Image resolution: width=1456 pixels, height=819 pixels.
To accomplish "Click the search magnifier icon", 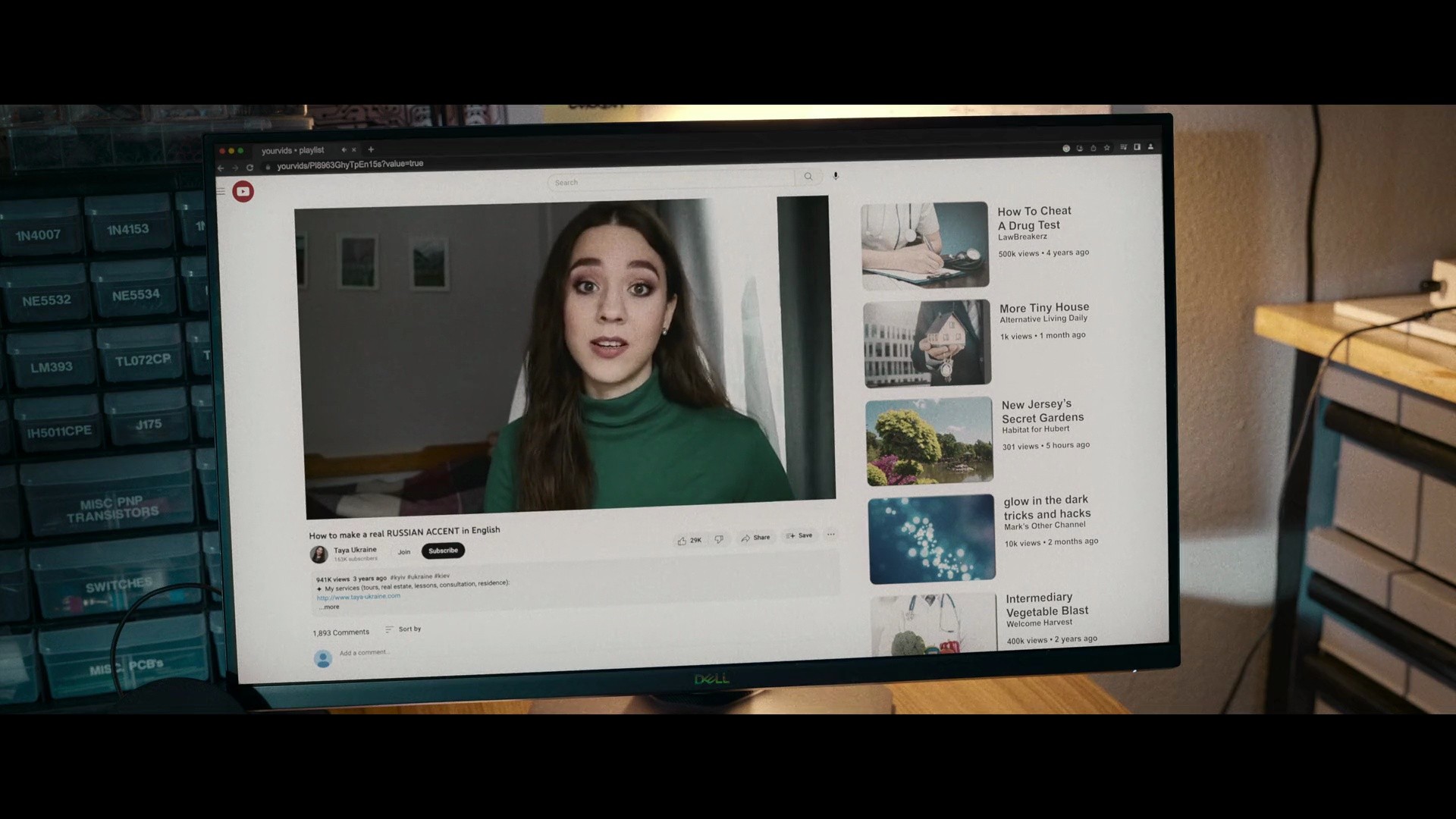I will [x=808, y=176].
